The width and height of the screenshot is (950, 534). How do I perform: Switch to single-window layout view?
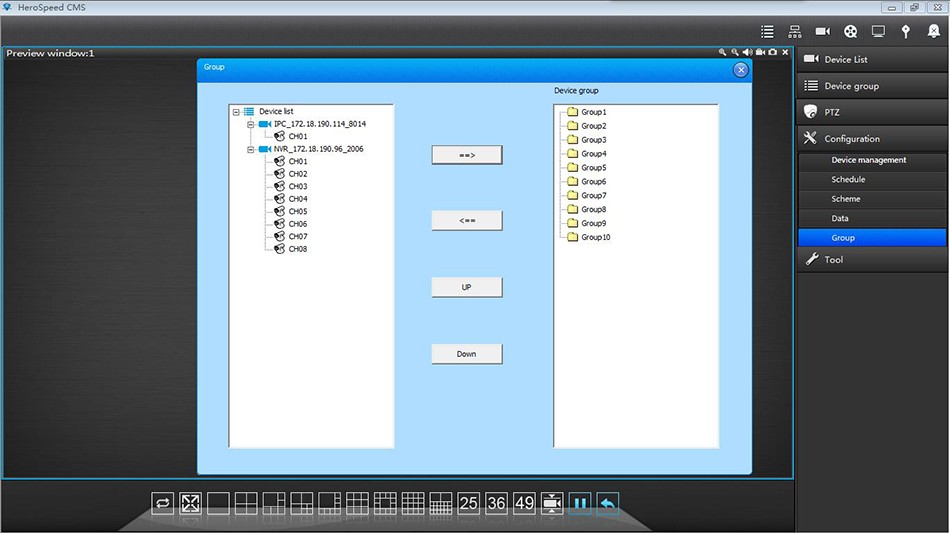(x=218, y=504)
